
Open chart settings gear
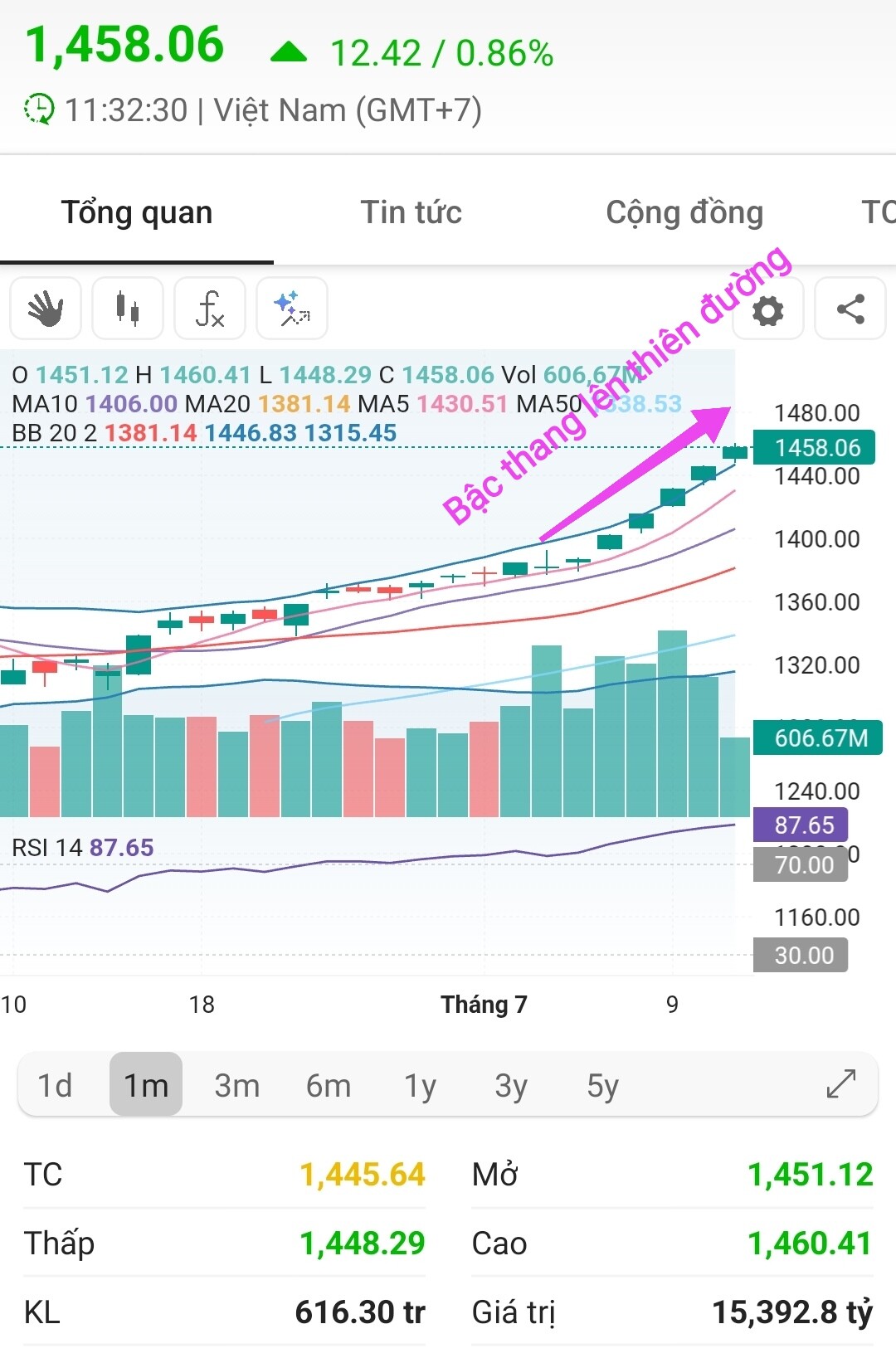(x=768, y=311)
